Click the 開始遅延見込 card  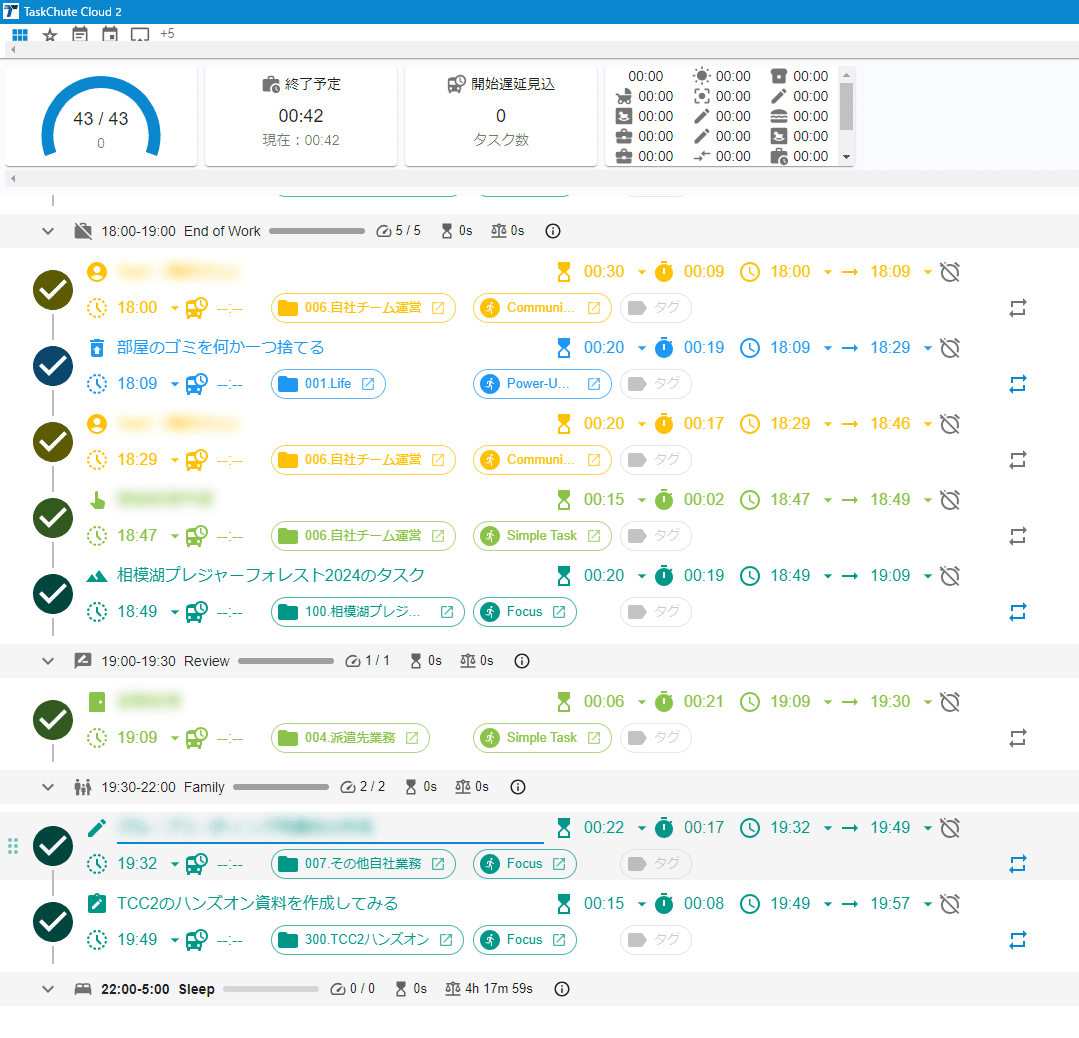click(x=501, y=116)
